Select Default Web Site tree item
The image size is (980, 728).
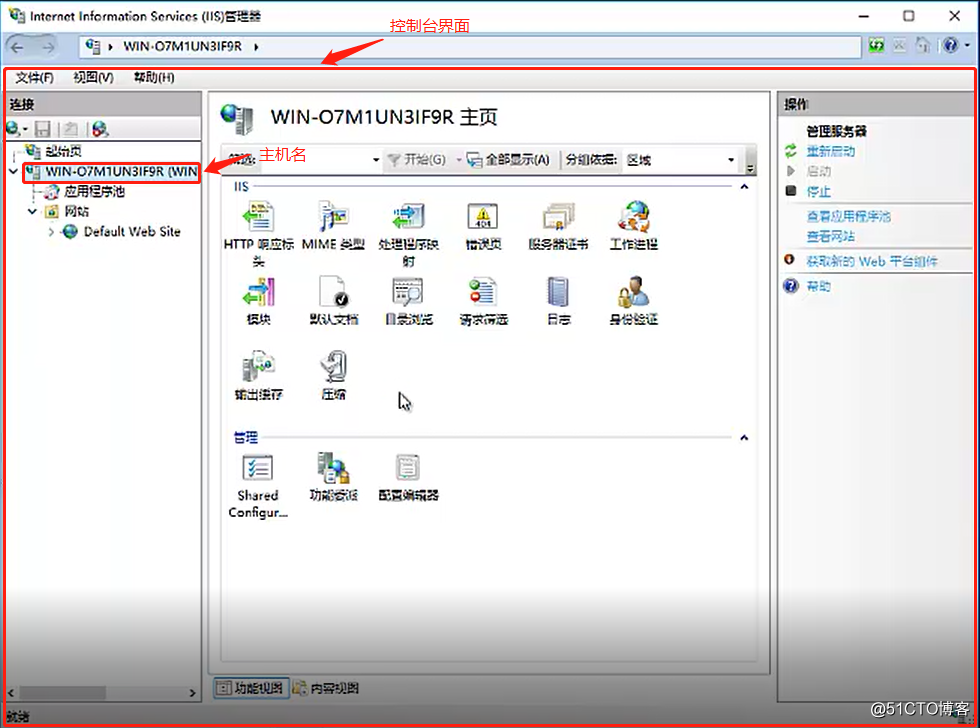pyautogui.click(x=132, y=232)
